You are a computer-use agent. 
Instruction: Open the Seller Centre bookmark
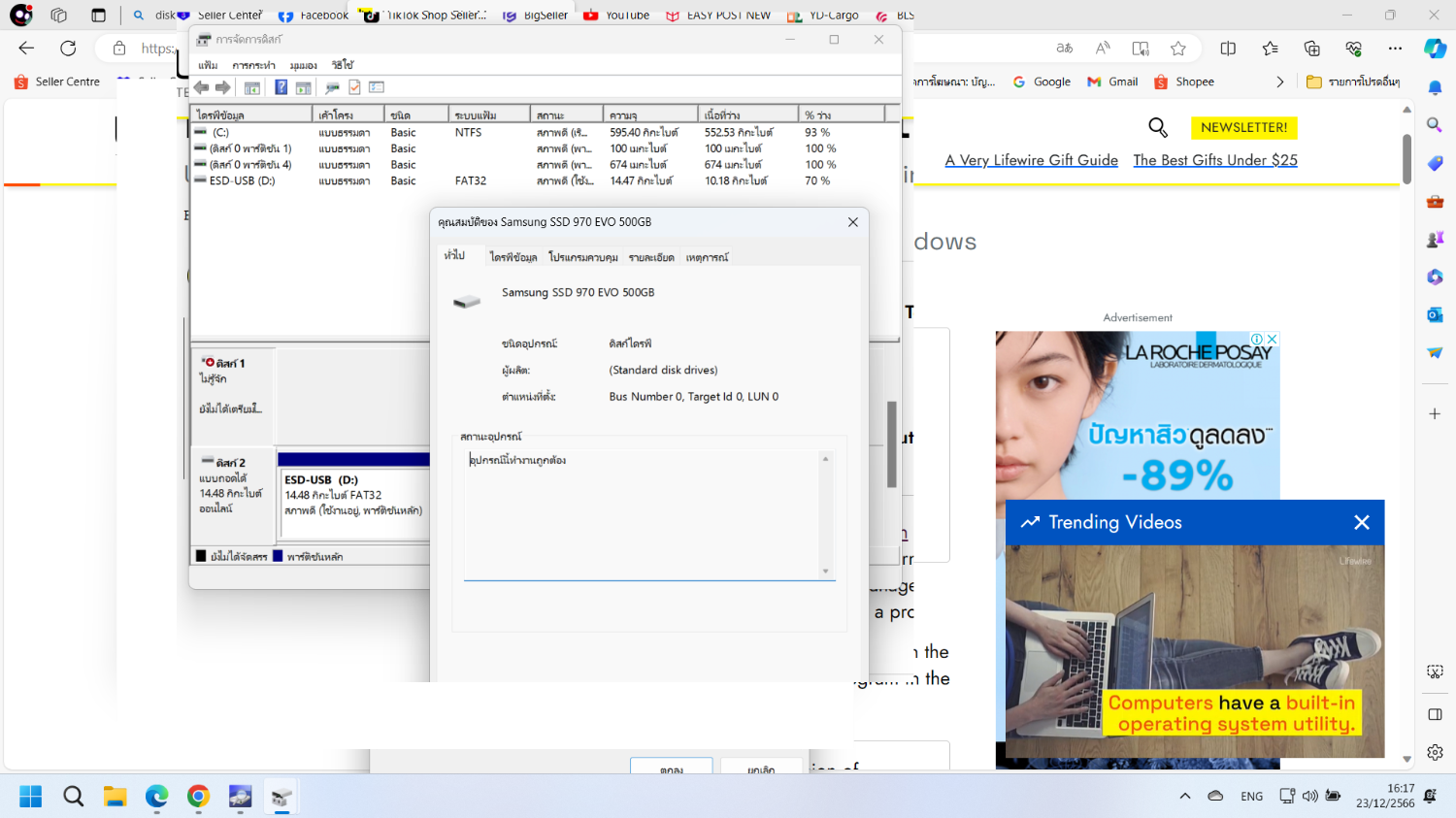pyautogui.click(x=57, y=82)
